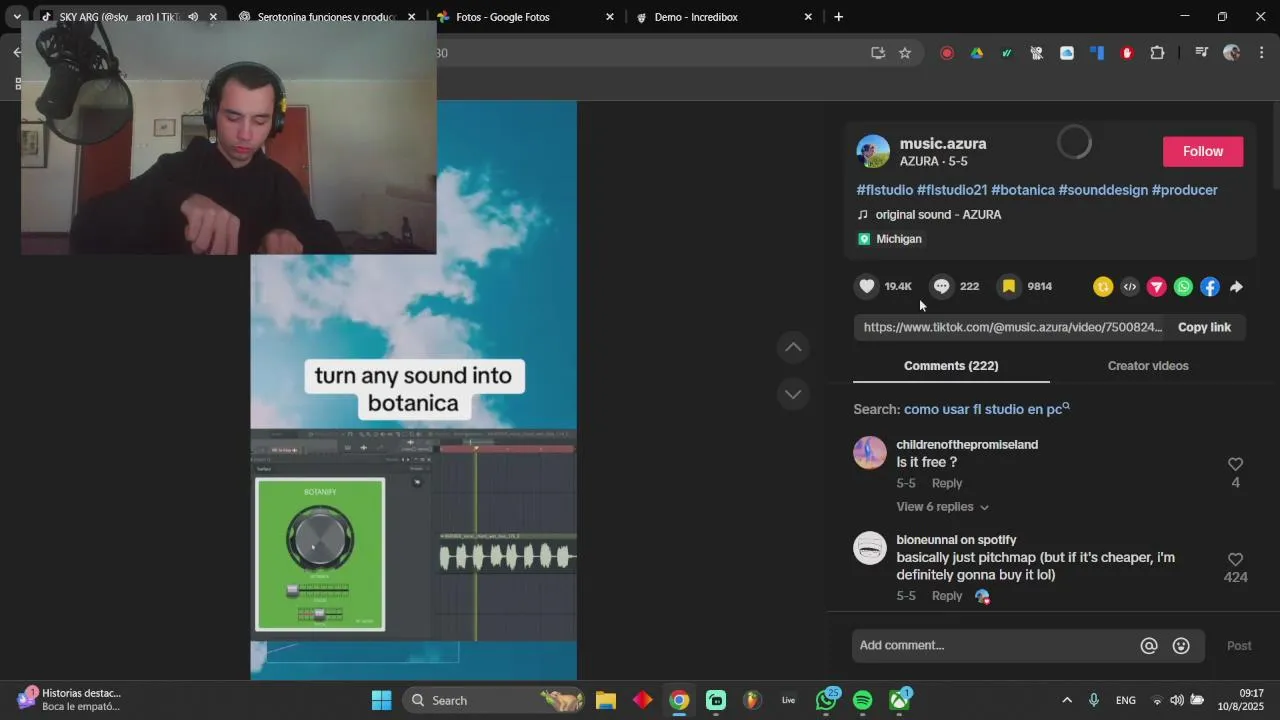
Task: Open childrenofthepromiseland avatar
Action: point(870,453)
